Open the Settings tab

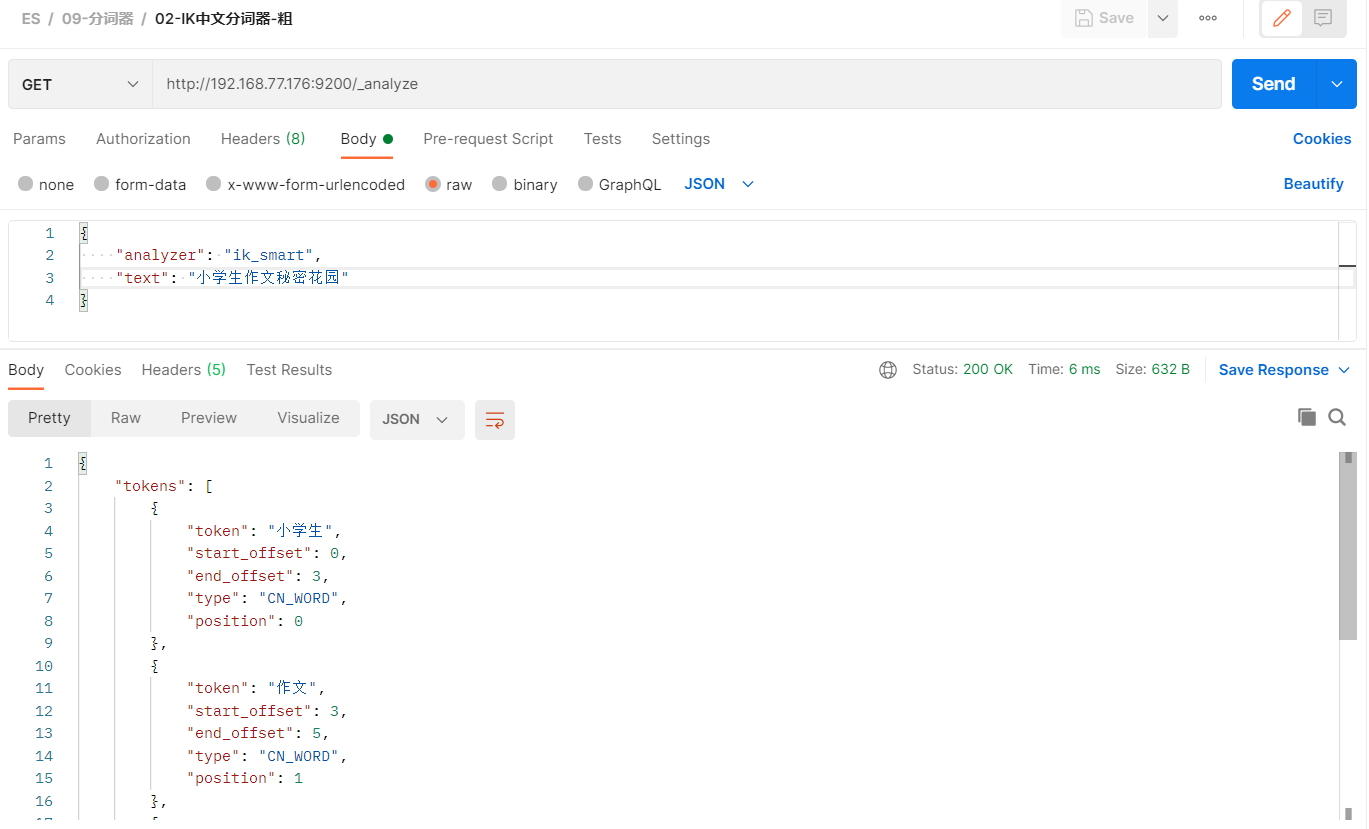pos(681,139)
